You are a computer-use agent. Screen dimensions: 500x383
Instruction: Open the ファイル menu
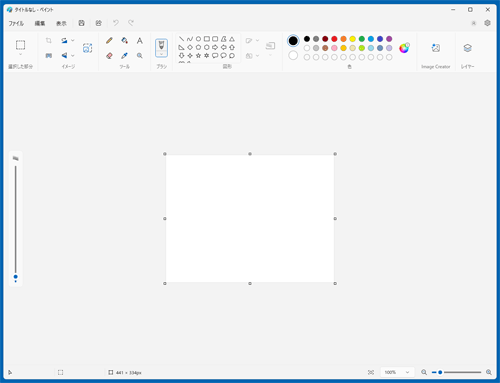16,23
